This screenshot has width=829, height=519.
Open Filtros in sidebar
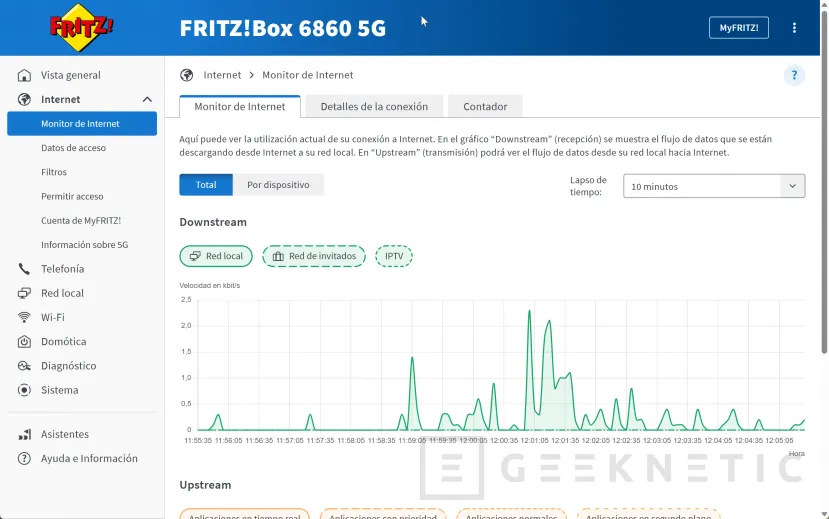pos(54,172)
